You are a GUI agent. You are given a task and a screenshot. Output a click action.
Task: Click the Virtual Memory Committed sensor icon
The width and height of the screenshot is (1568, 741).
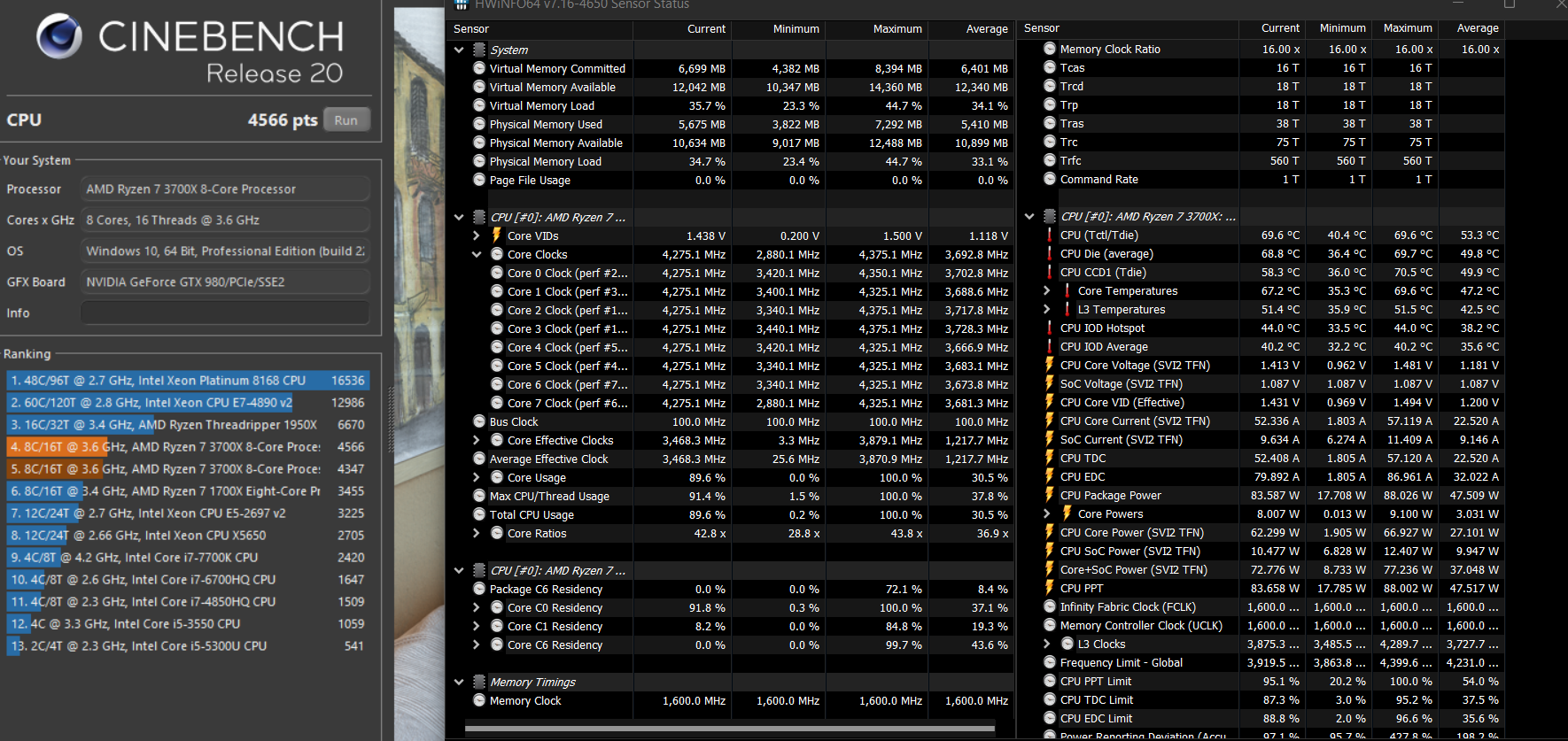click(x=479, y=68)
